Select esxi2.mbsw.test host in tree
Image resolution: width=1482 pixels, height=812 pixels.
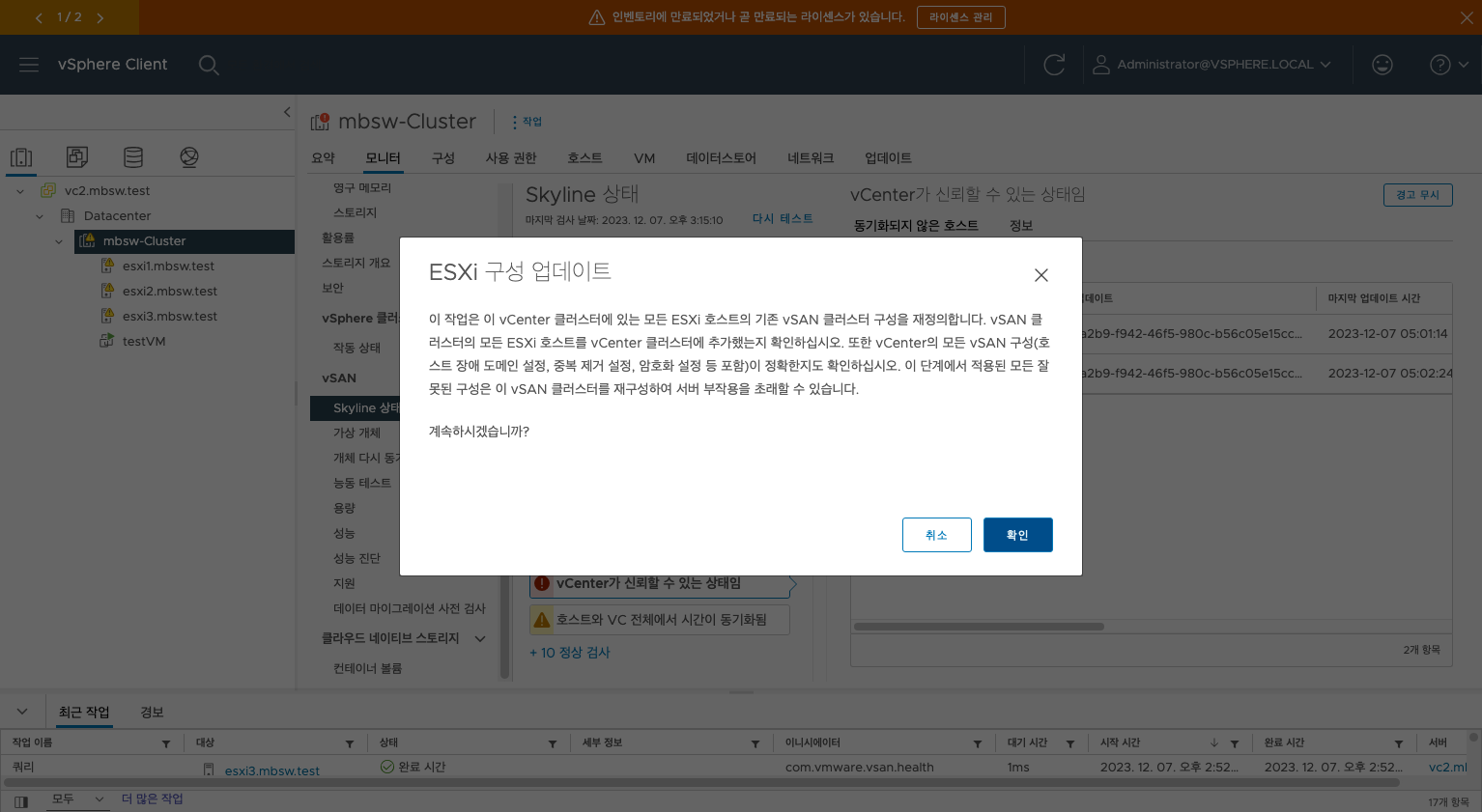tap(169, 291)
